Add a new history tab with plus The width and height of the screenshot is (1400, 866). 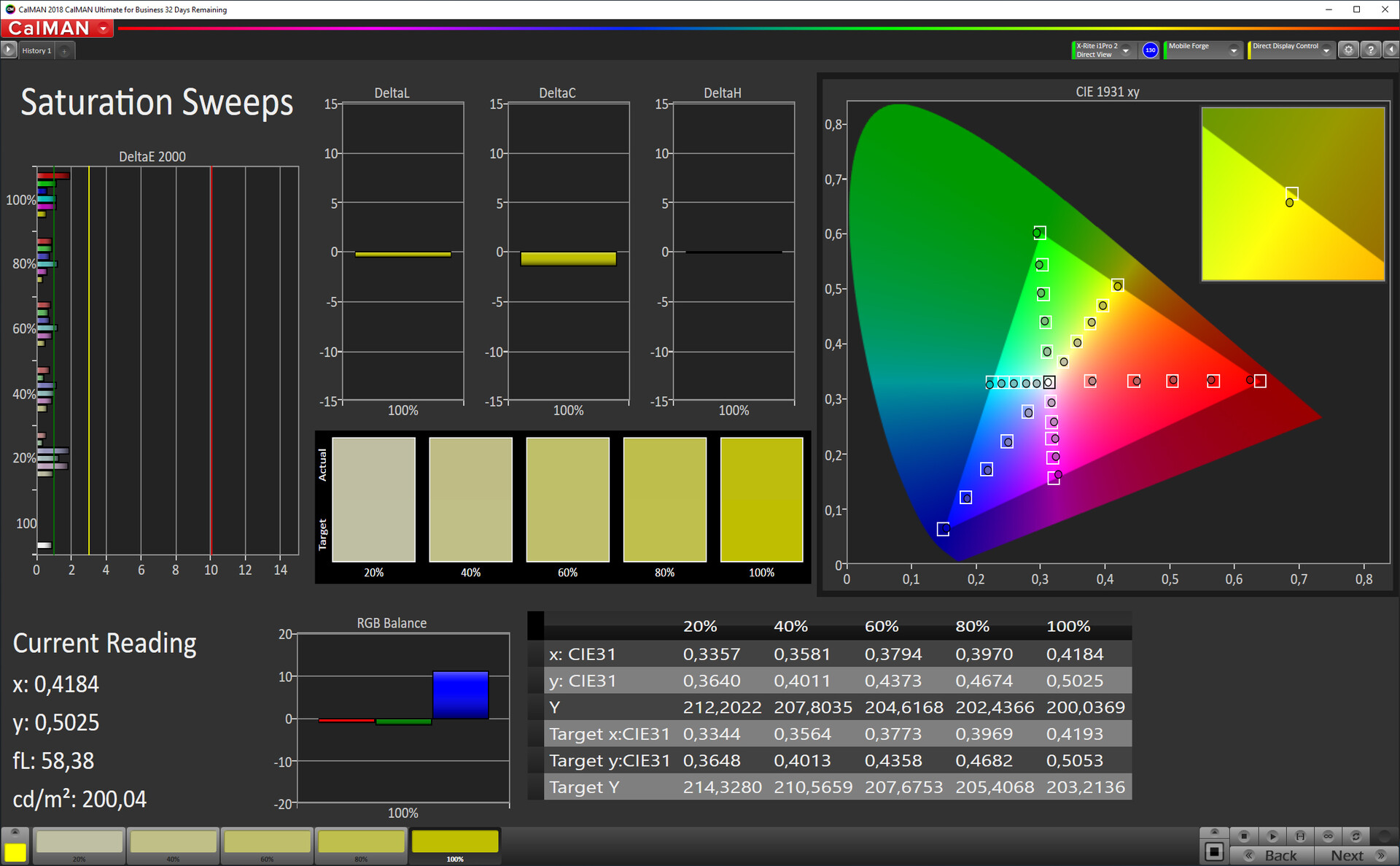(64, 50)
